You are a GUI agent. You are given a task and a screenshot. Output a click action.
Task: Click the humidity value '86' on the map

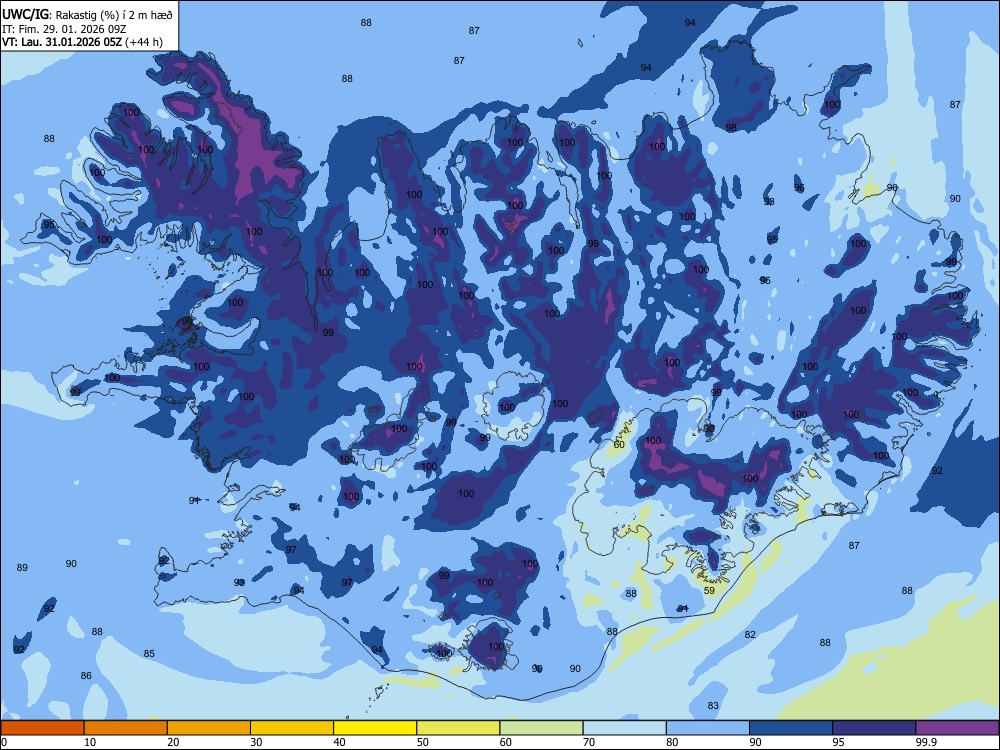(86, 675)
